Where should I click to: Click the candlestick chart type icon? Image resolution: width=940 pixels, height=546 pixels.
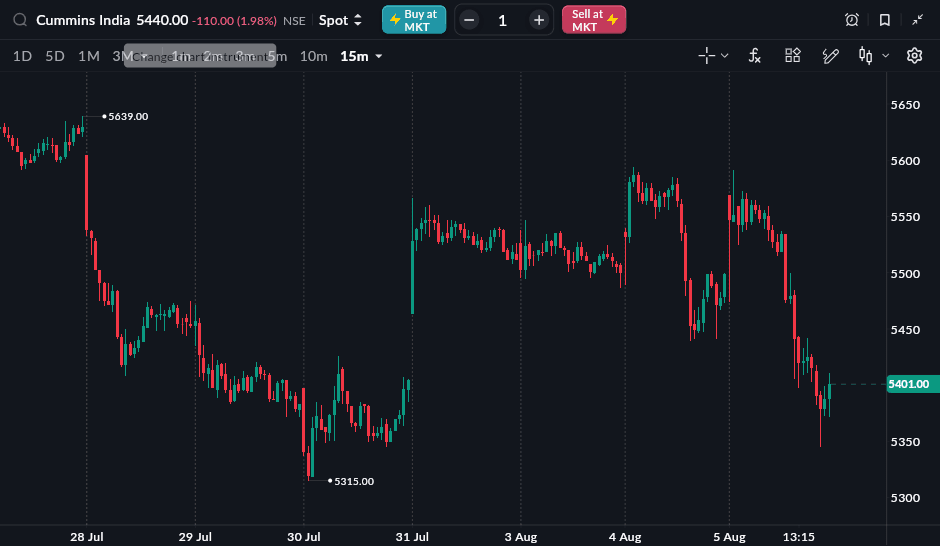click(x=865, y=56)
